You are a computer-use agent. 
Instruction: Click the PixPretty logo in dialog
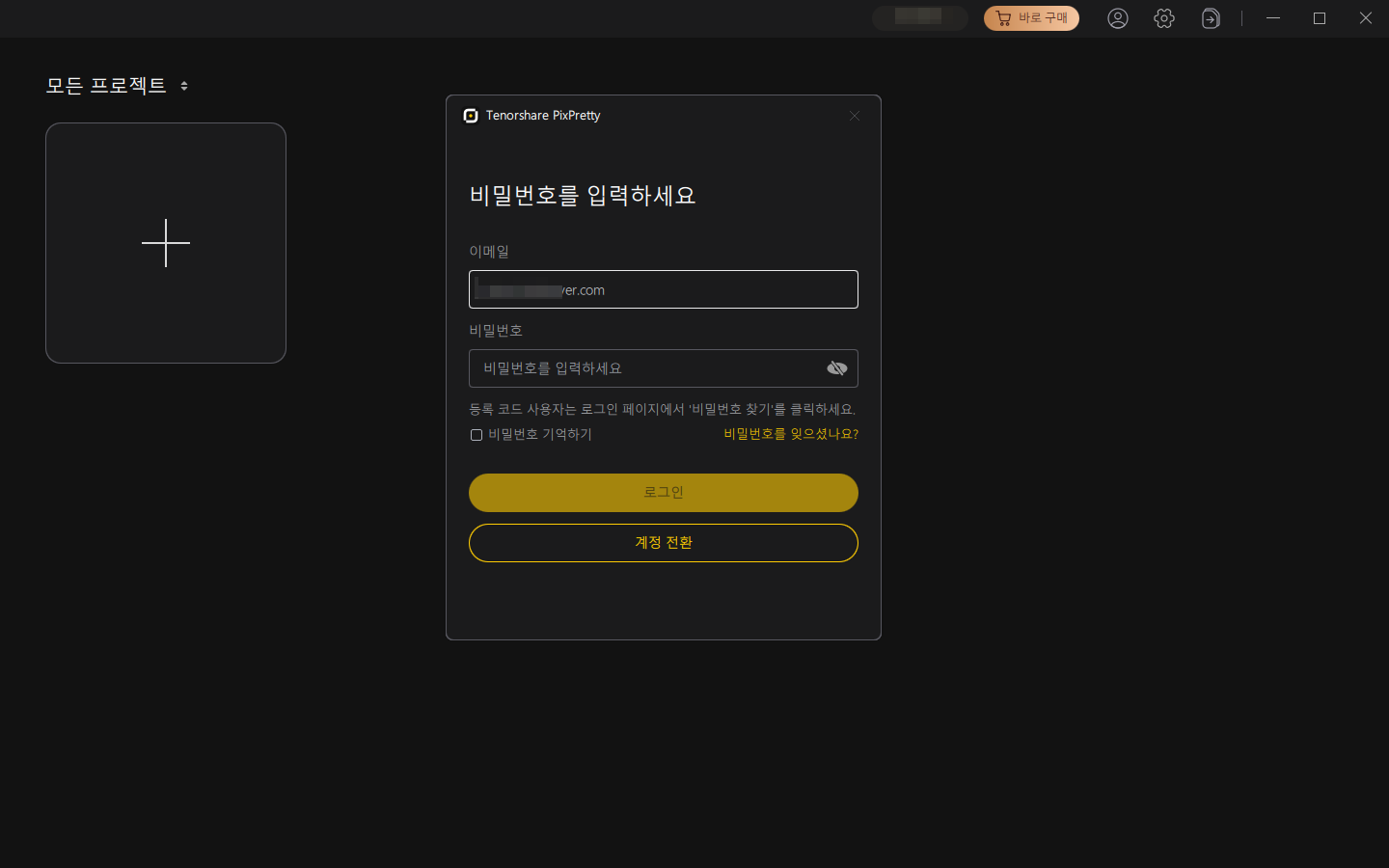coord(471,116)
